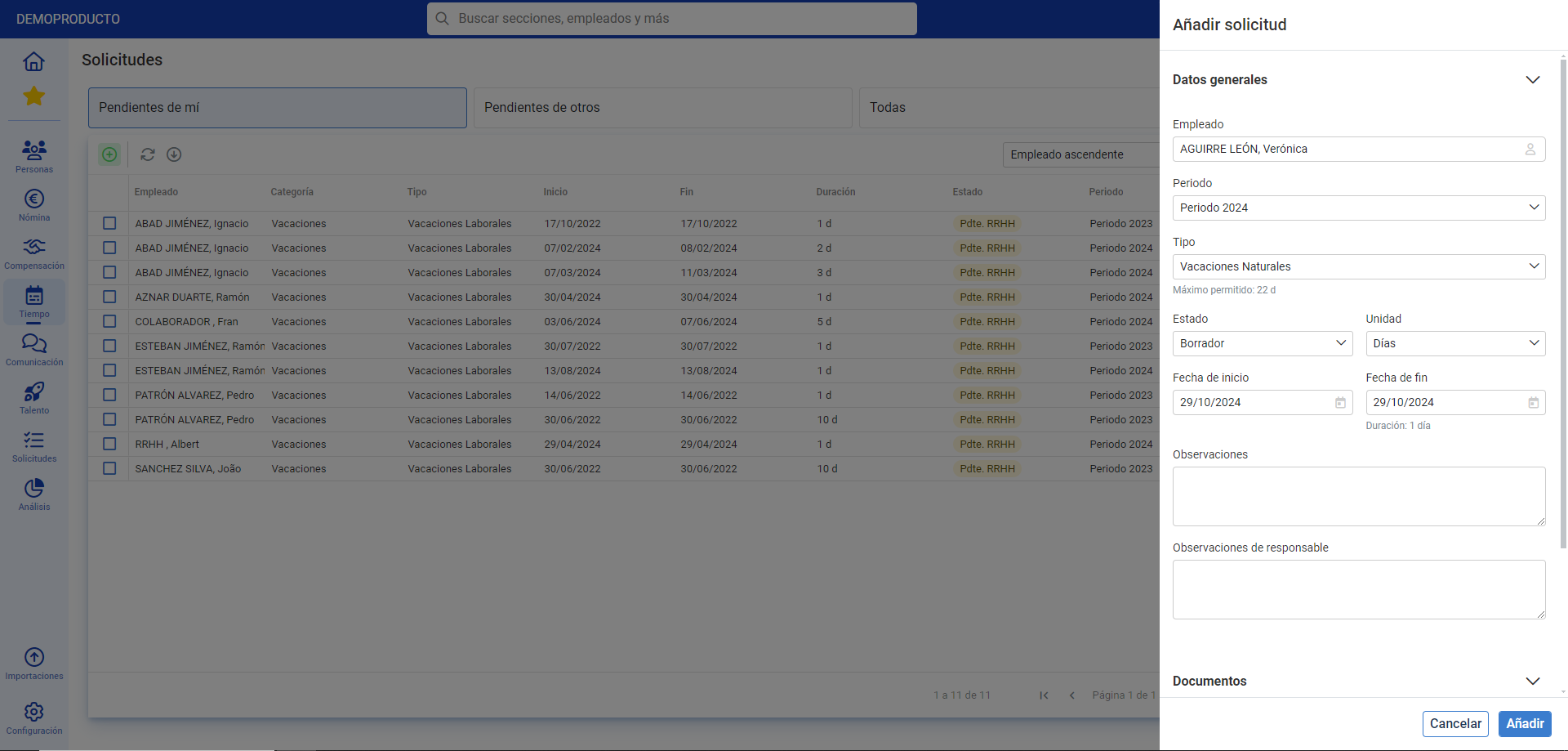Open calendar for Fecha de fin
This screenshot has width=1568, height=751.
coord(1533,402)
